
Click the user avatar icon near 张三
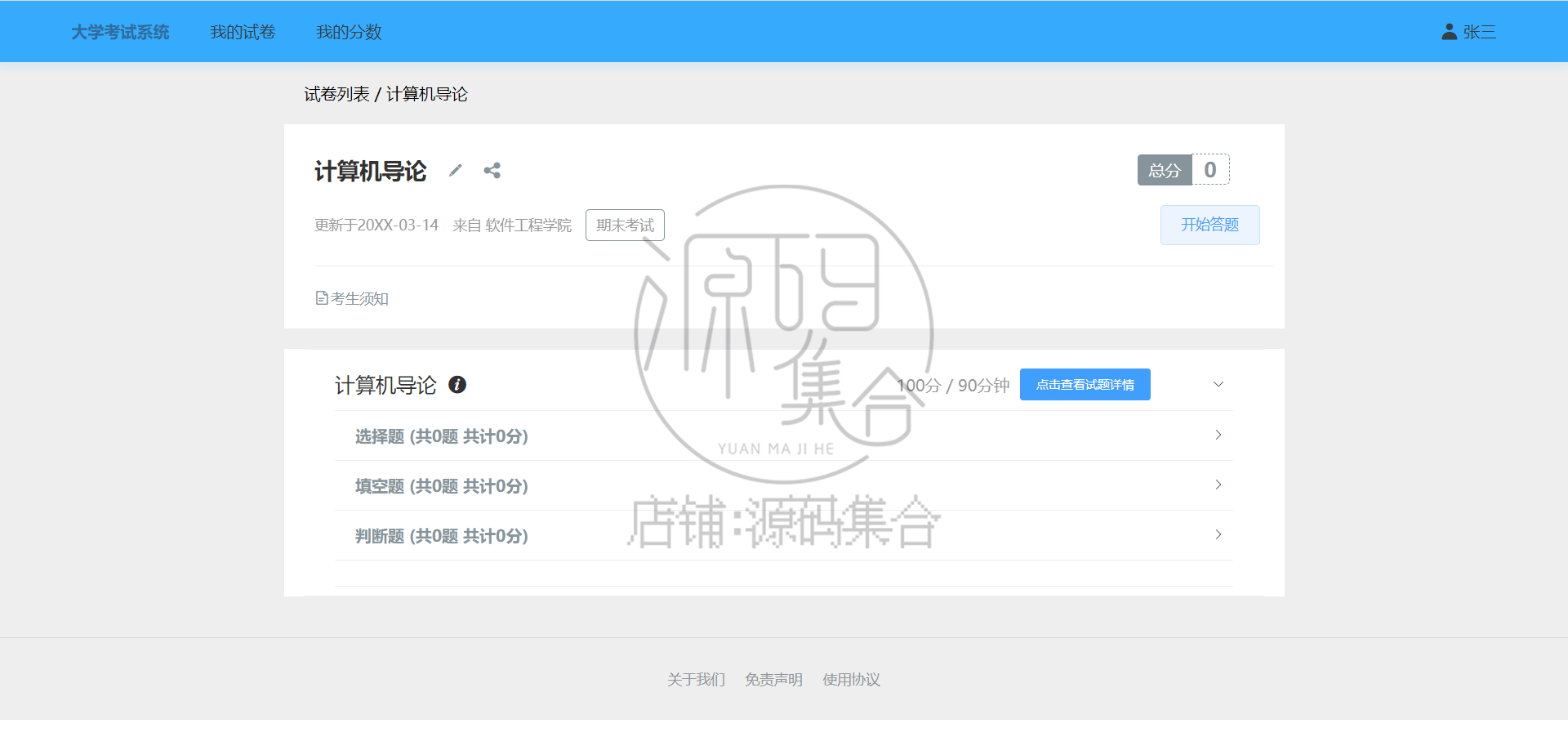pos(1450,32)
